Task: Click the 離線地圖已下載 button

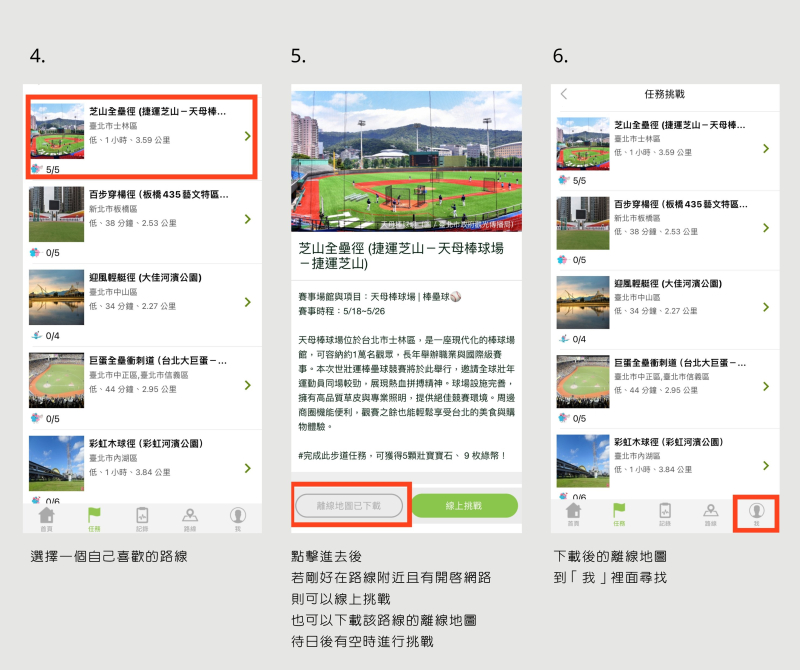Action: 349,506
